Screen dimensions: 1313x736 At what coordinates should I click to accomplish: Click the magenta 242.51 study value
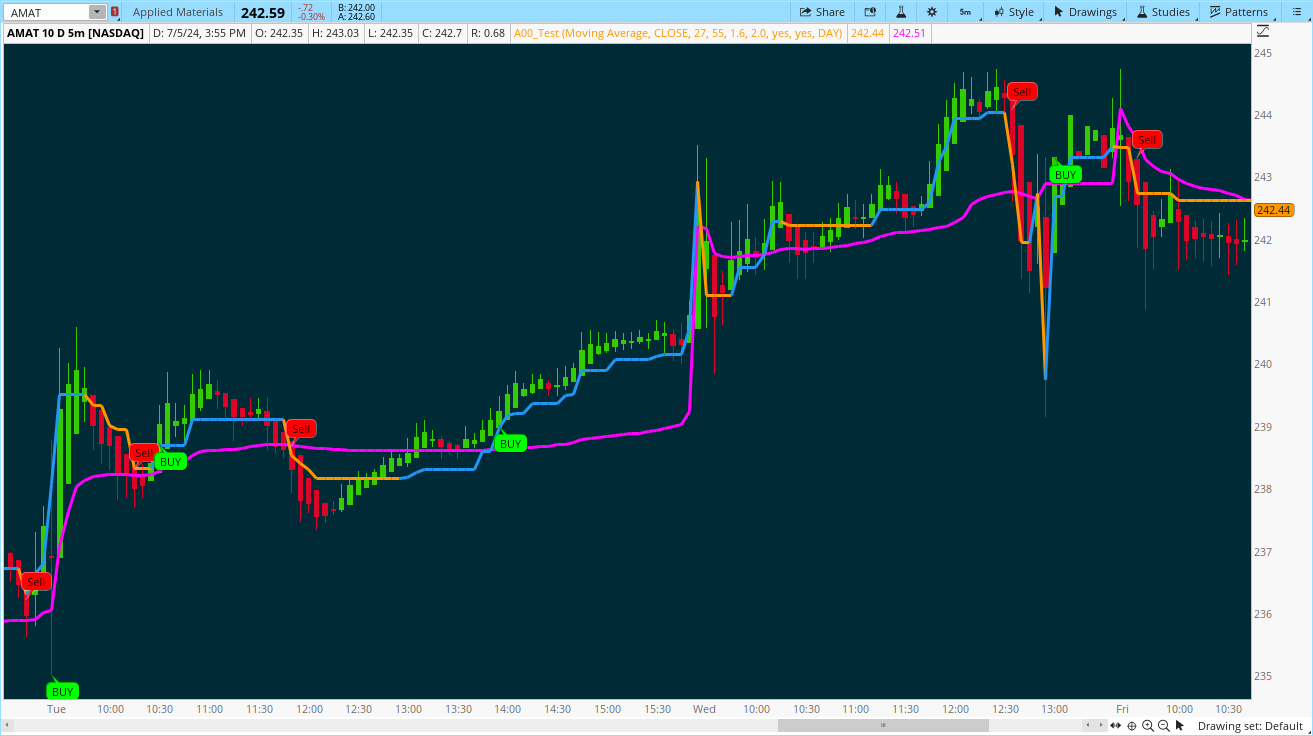[x=909, y=33]
